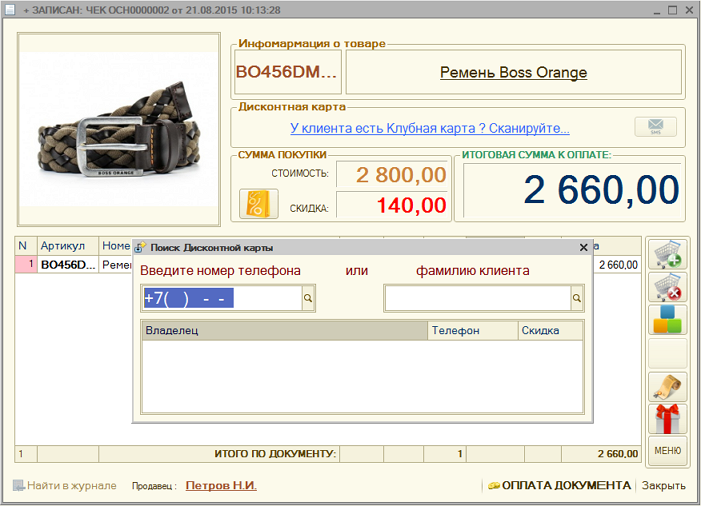
Task: Open the red gift box button
Action: 667,419
